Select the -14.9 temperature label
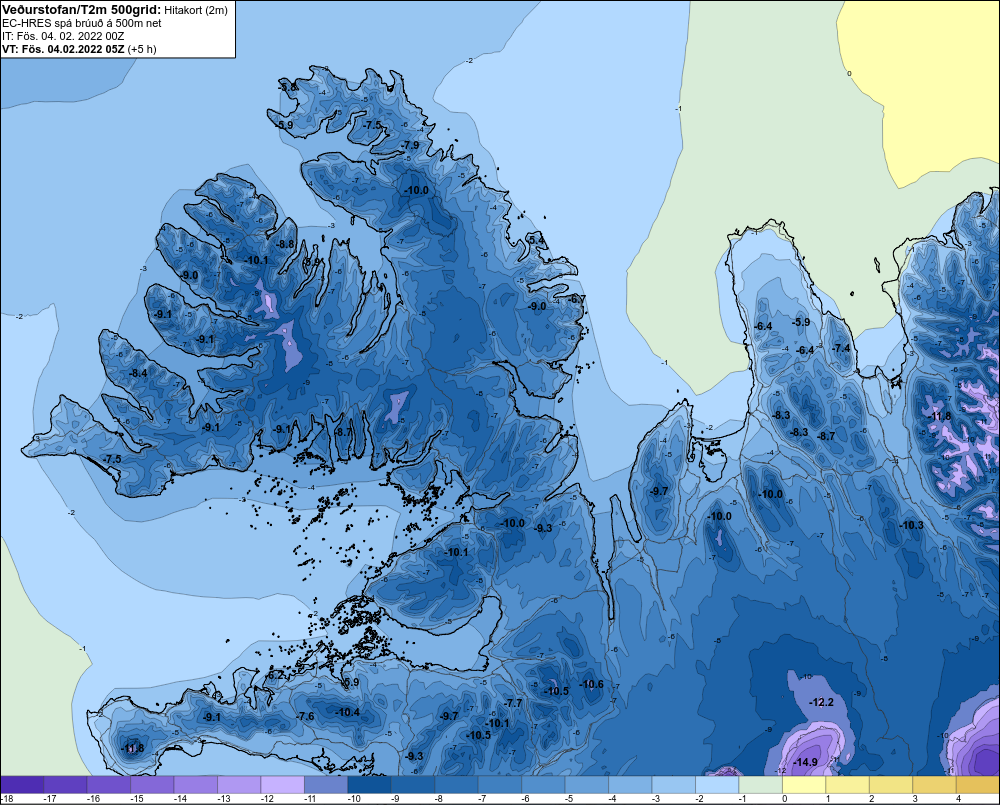1000x805 pixels. coord(805,762)
